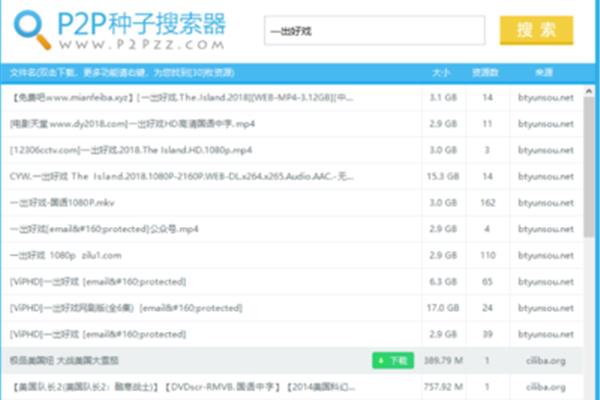Click the 162 resource count cell
This screenshot has height=400, width=600.
click(488, 203)
